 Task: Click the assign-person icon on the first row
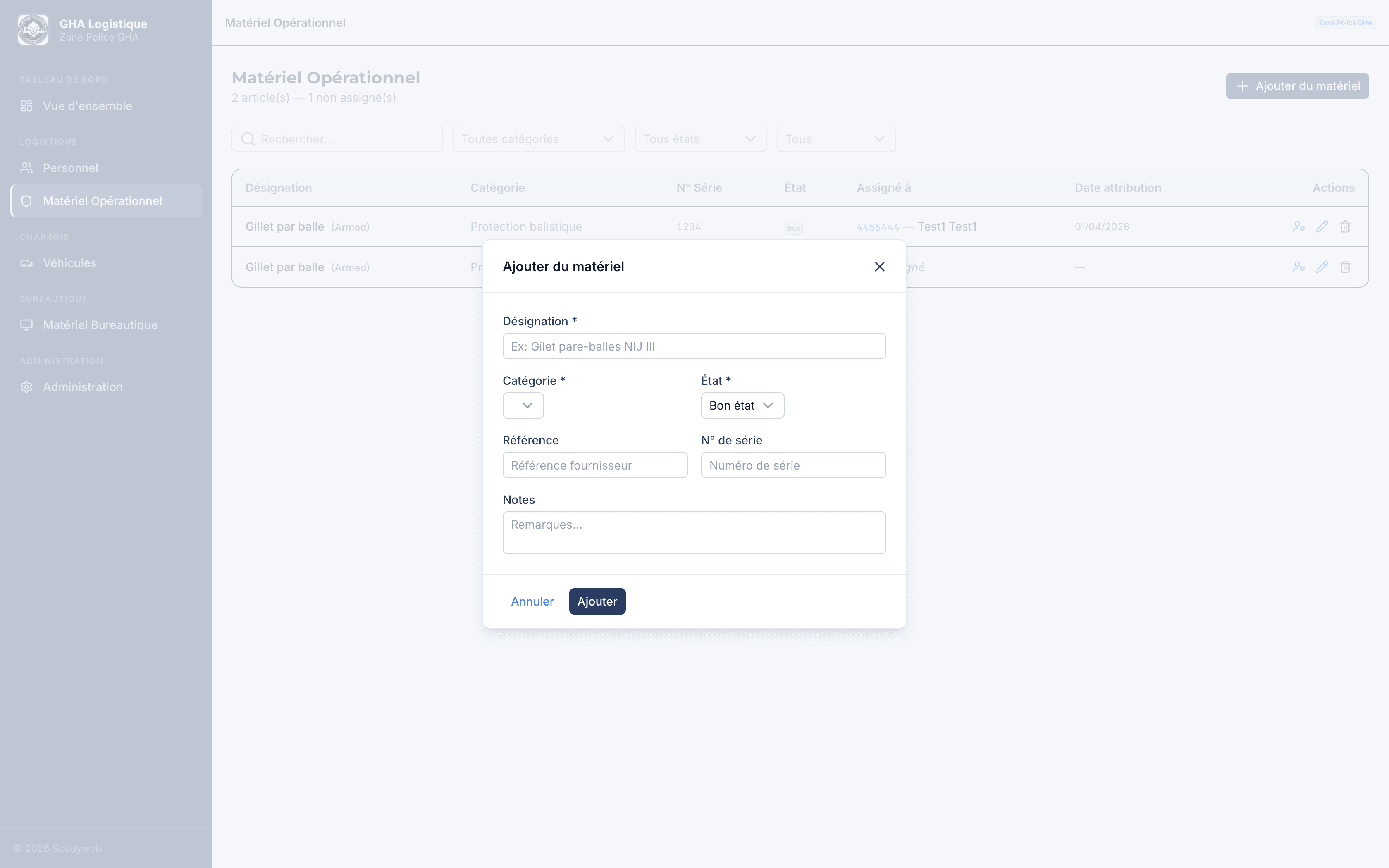click(x=1299, y=226)
